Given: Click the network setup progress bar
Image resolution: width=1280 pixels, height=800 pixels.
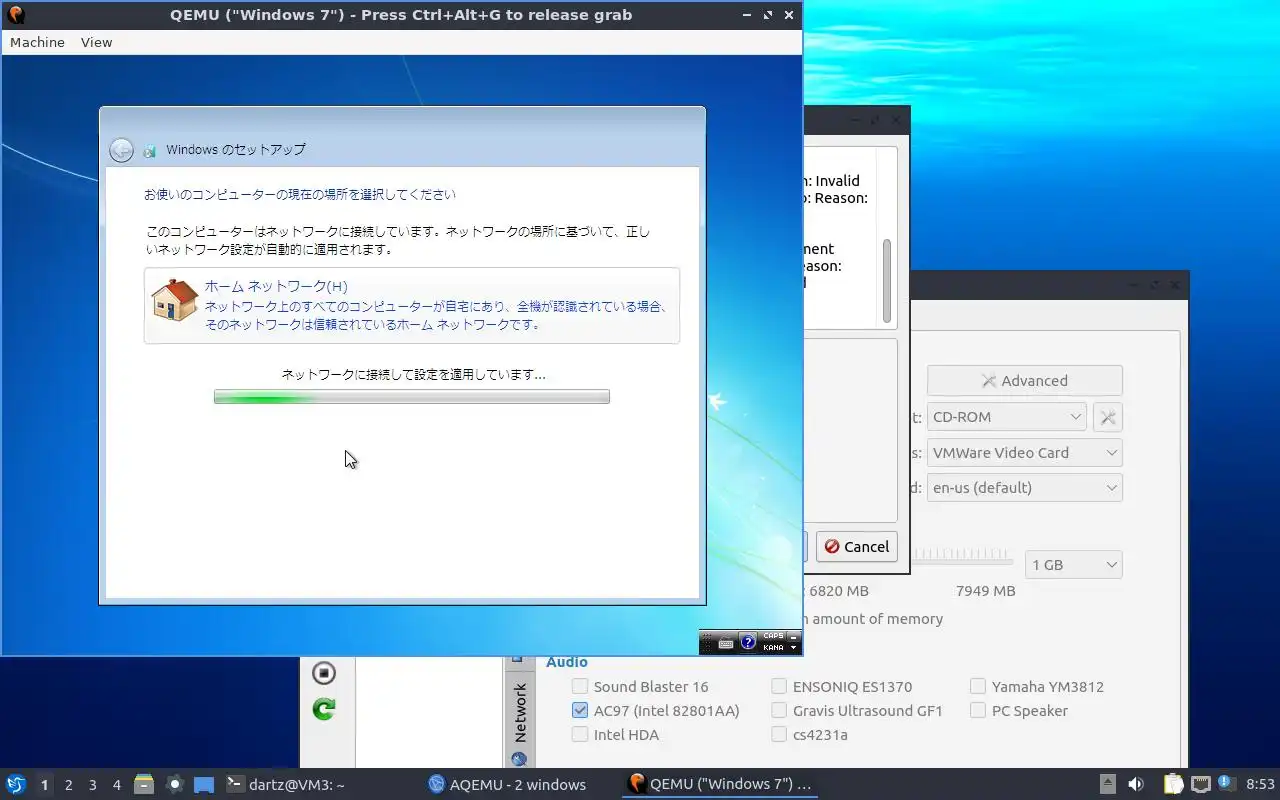Looking at the screenshot, I should tap(411, 396).
